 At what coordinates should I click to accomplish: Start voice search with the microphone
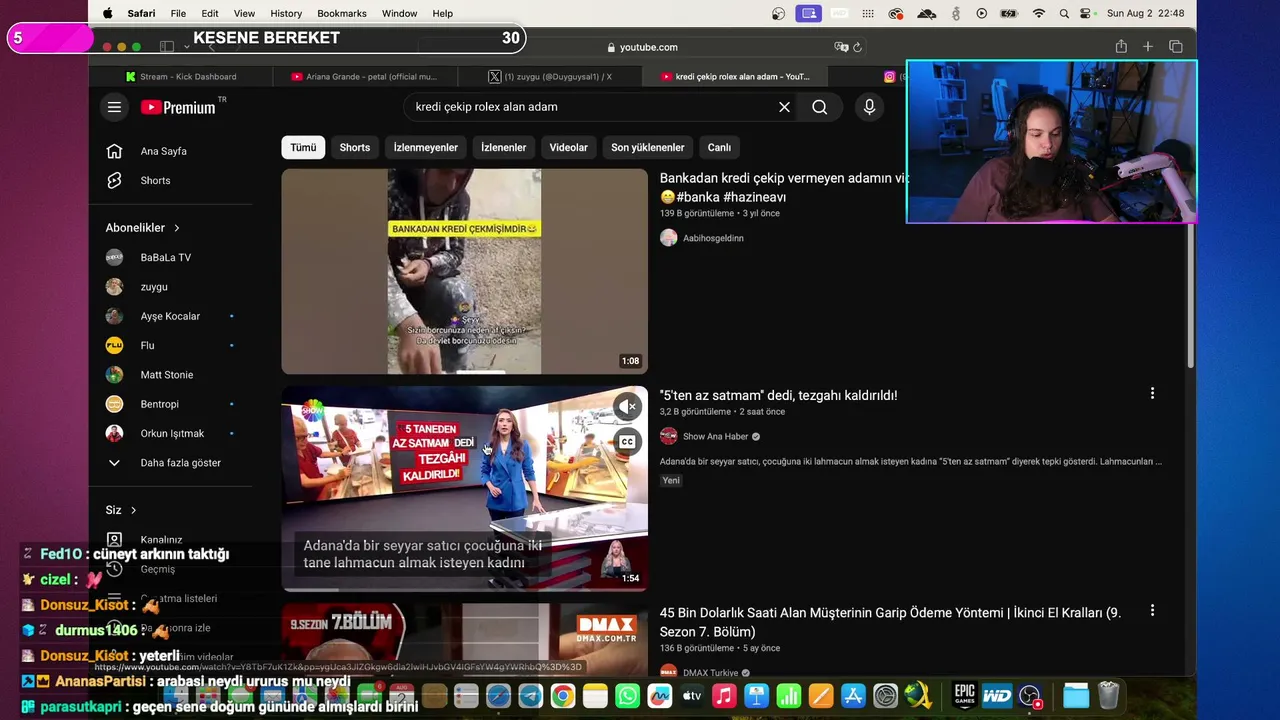(869, 107)
